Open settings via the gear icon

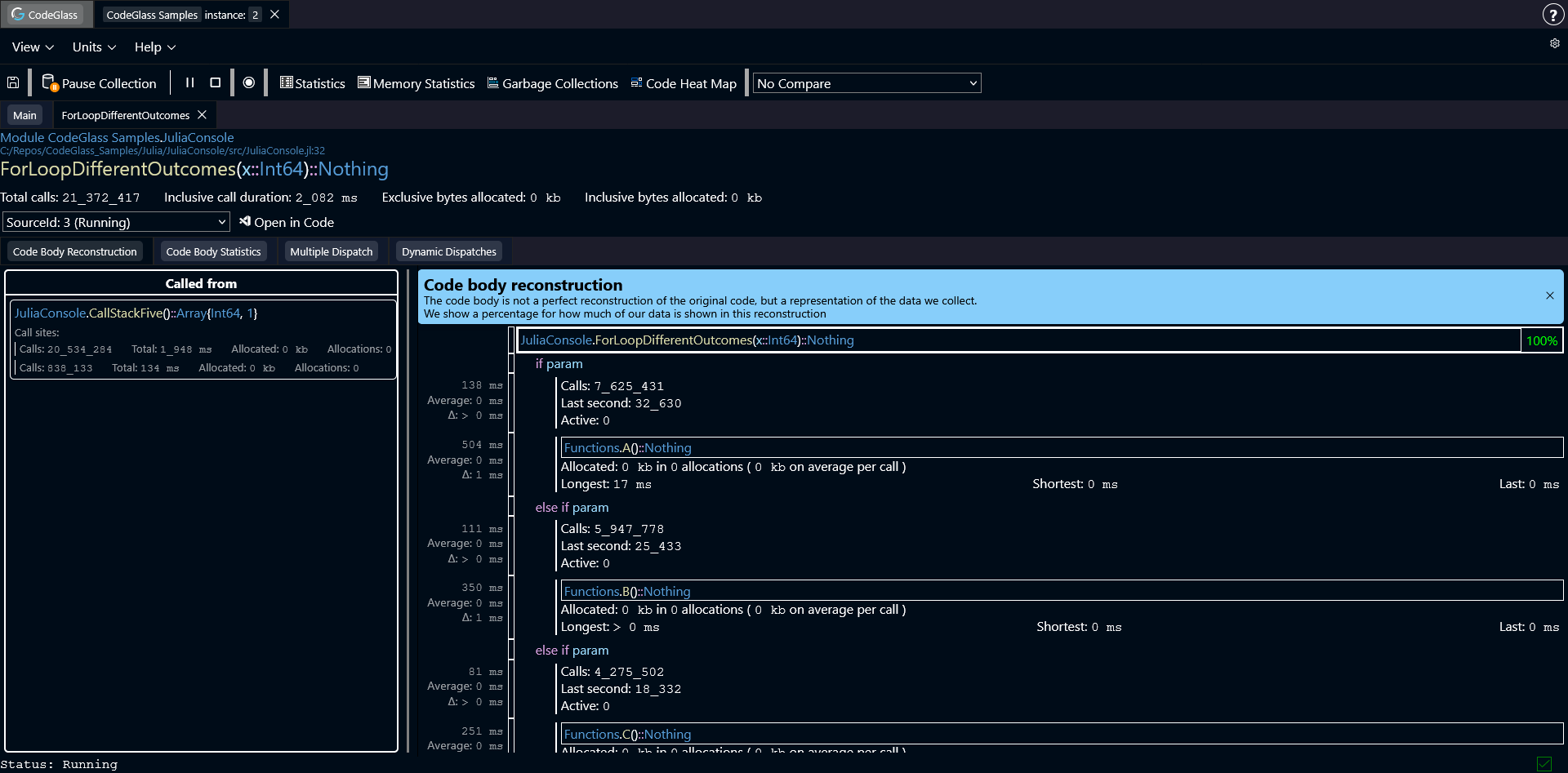pos(1554,43)
